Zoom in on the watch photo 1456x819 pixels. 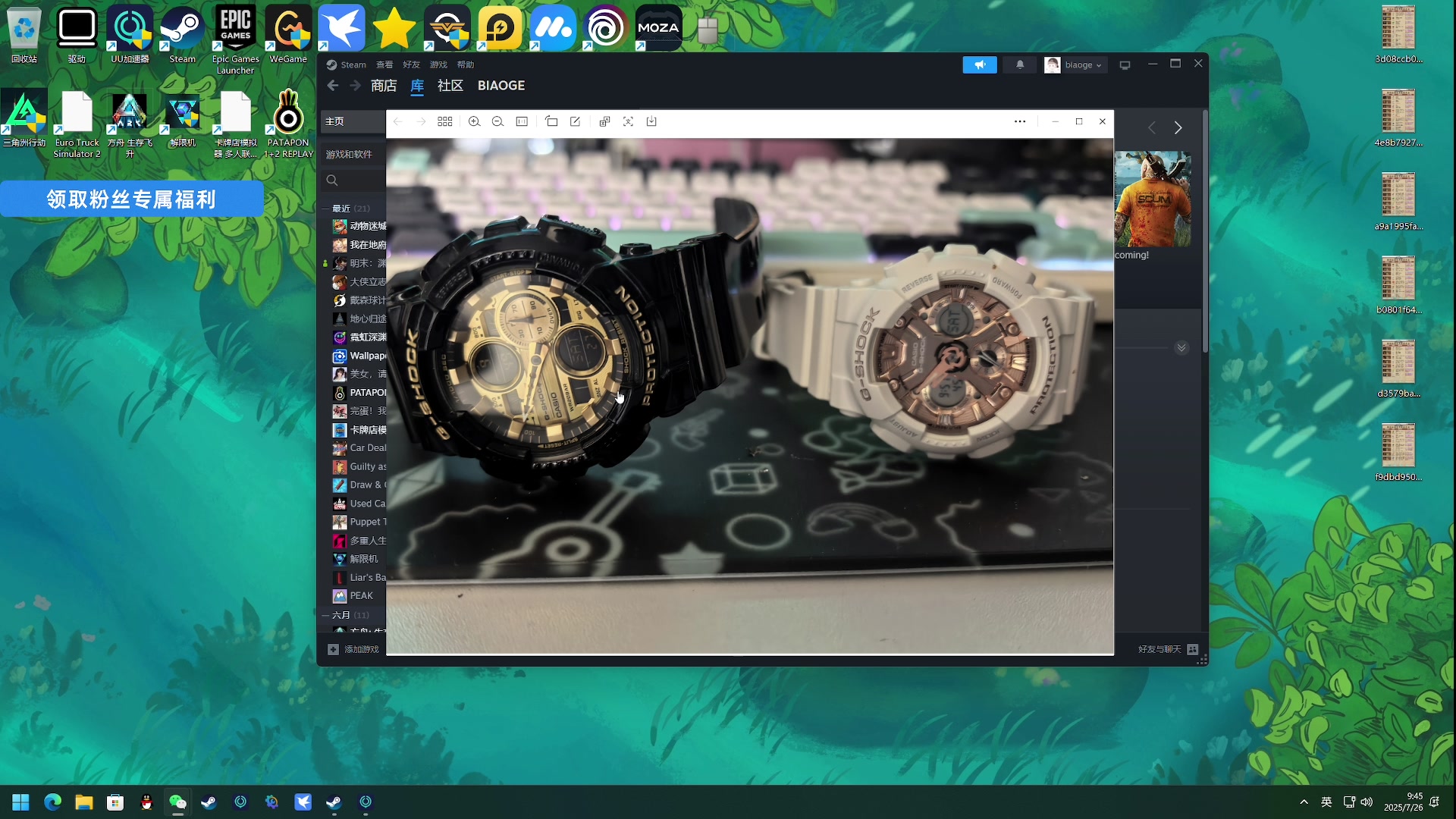click(474, 121)
